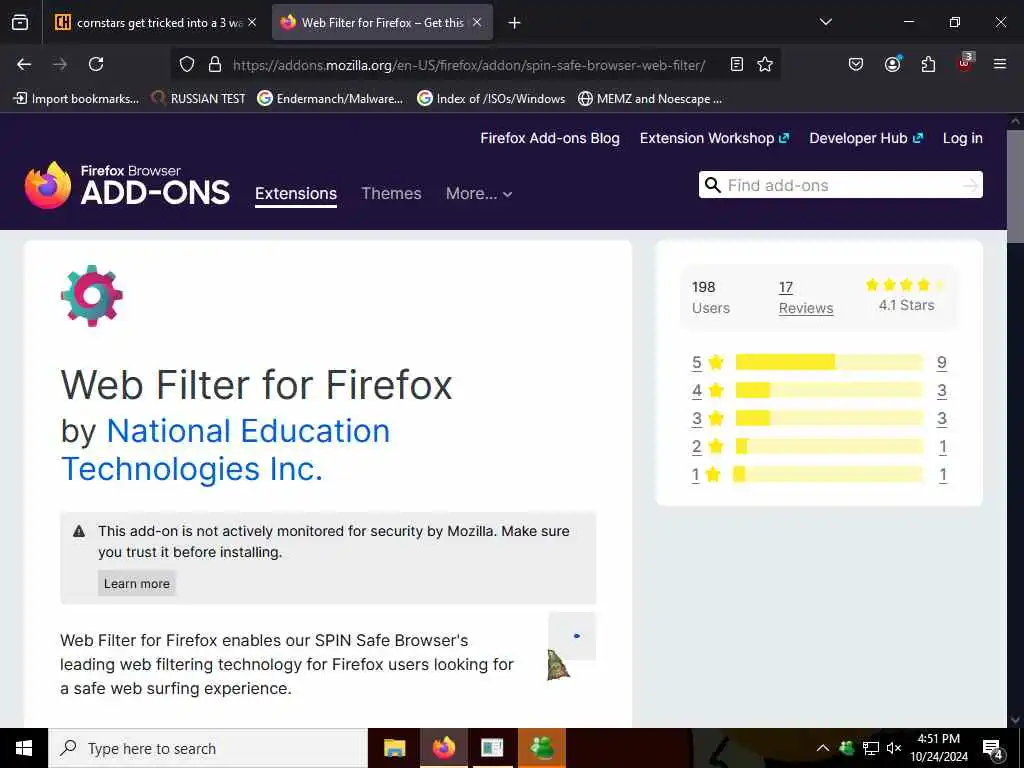The height and width of the screenshot is (768, 1024).
Task: Click the Type here to search box
Action: pyautogui.click(x=208, y=748)
